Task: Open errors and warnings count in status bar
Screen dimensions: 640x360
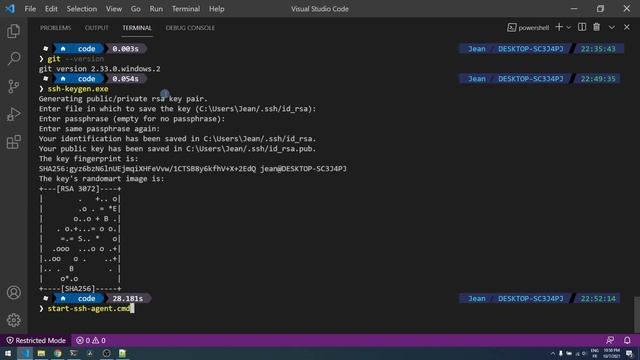Action: click(x=91, y=340)
